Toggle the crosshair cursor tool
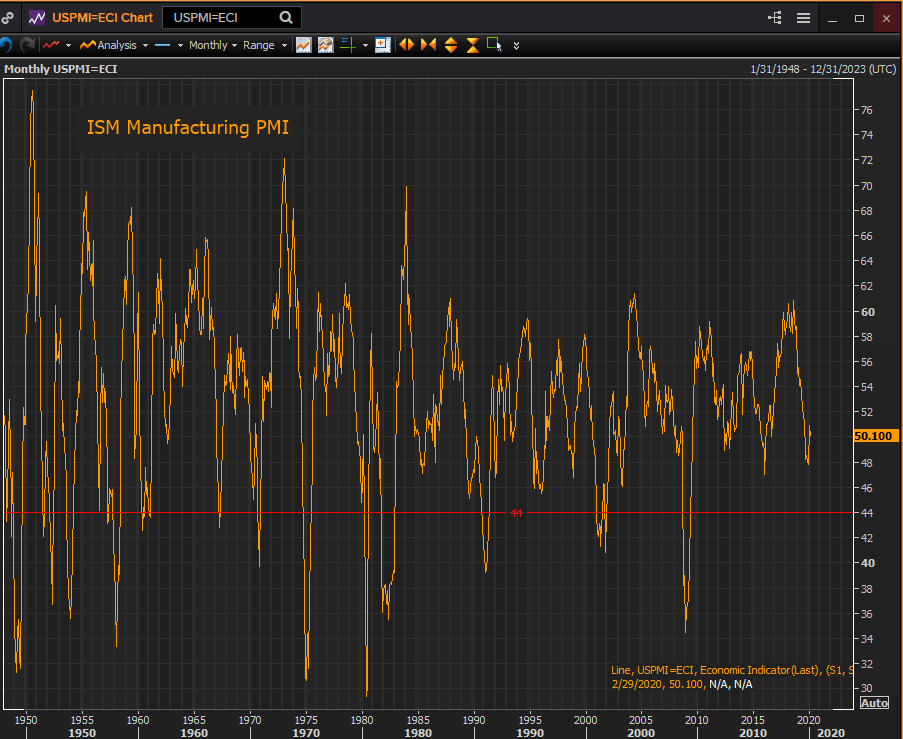Screen dimensions: 903x739 348,45
